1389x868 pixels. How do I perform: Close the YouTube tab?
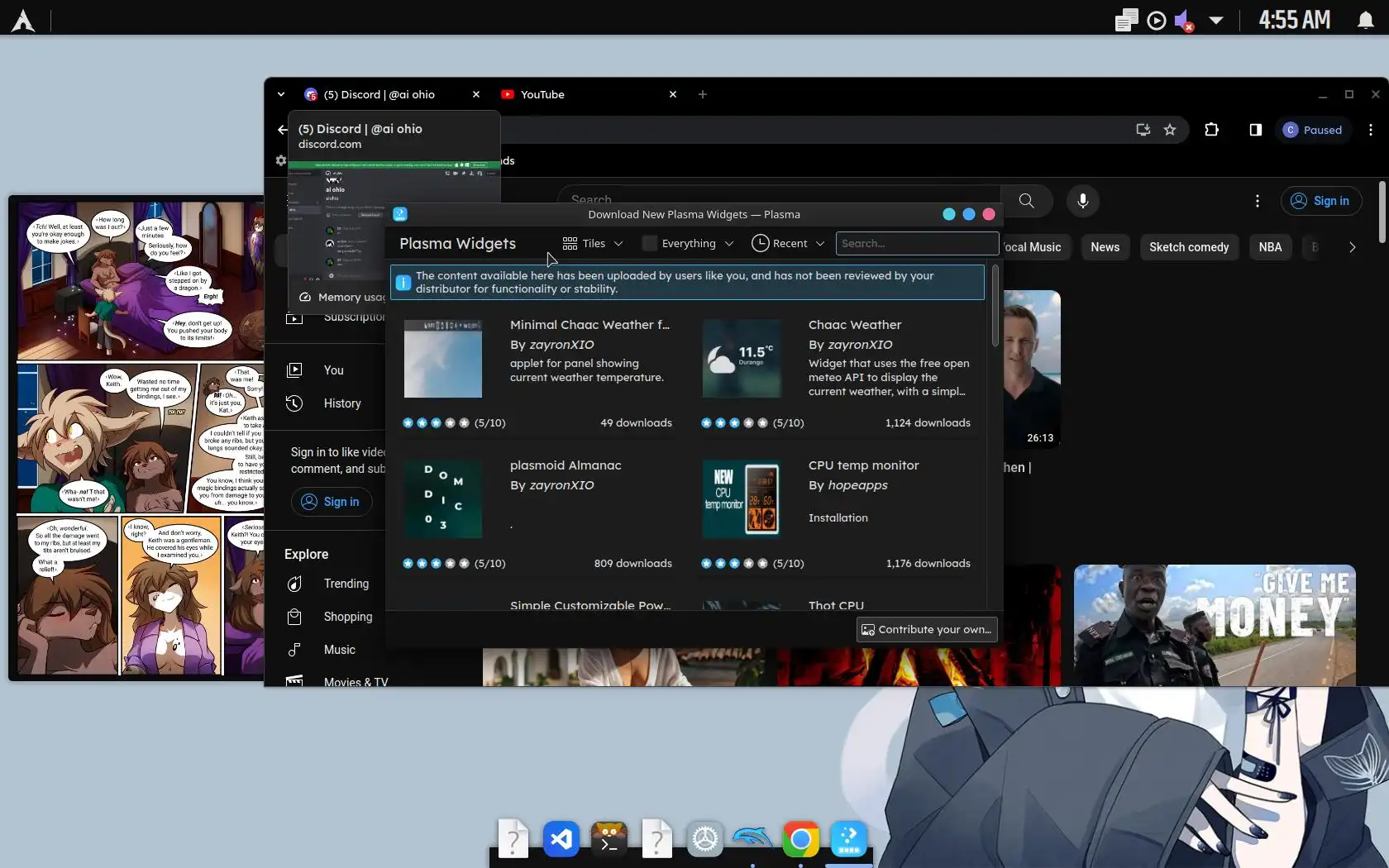[673, 94]
